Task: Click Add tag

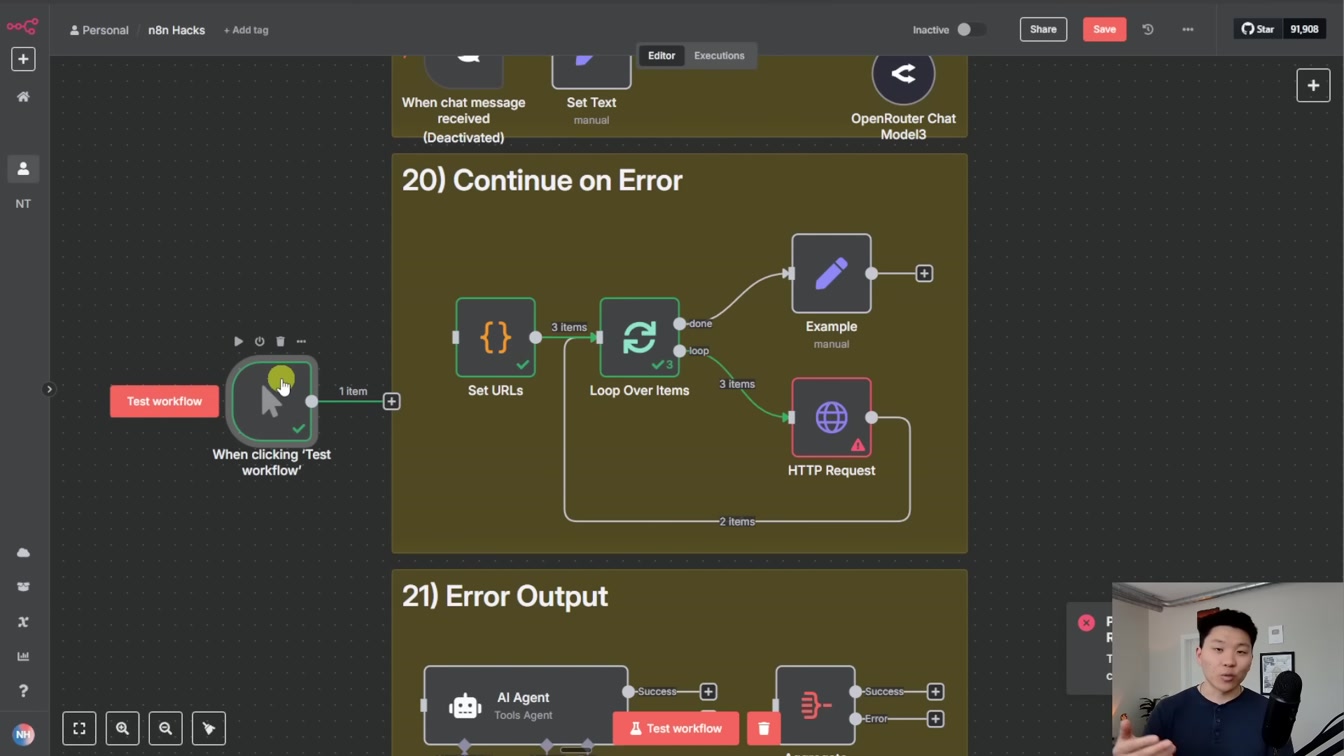Action: 246,30
